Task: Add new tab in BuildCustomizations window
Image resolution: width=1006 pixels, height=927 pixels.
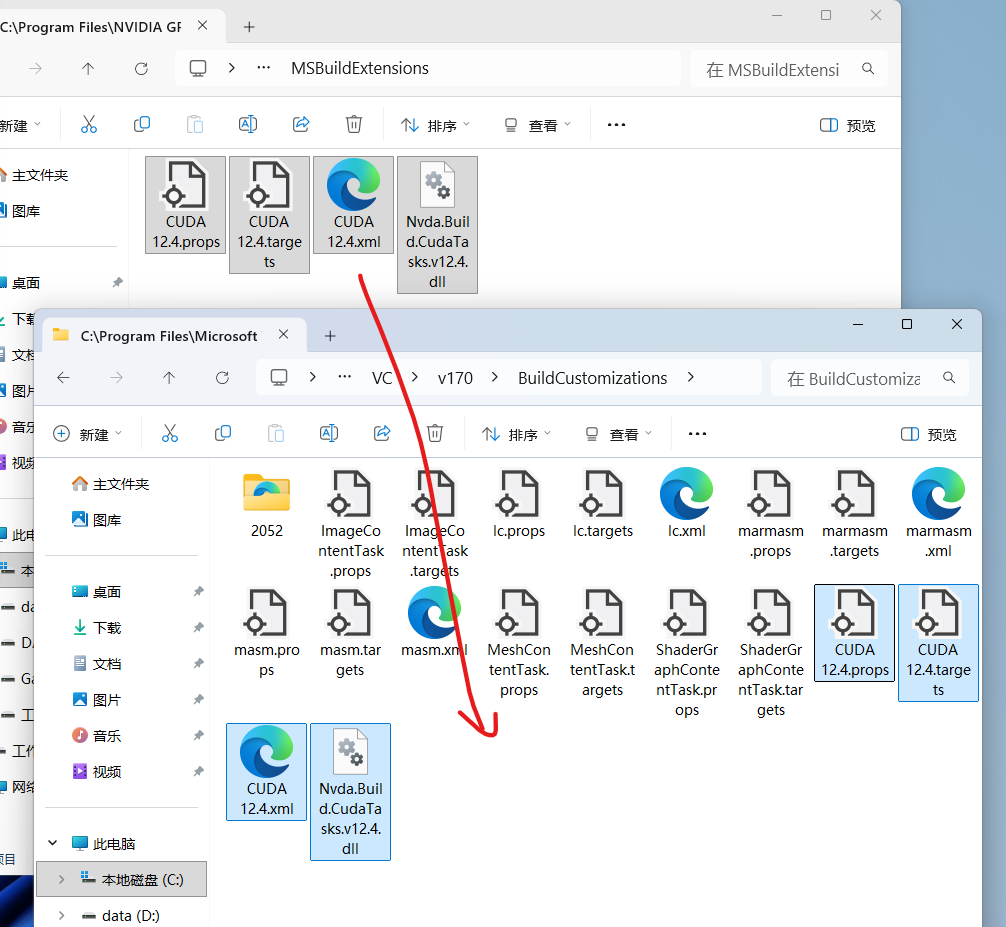Action: (x=330, y=336)
